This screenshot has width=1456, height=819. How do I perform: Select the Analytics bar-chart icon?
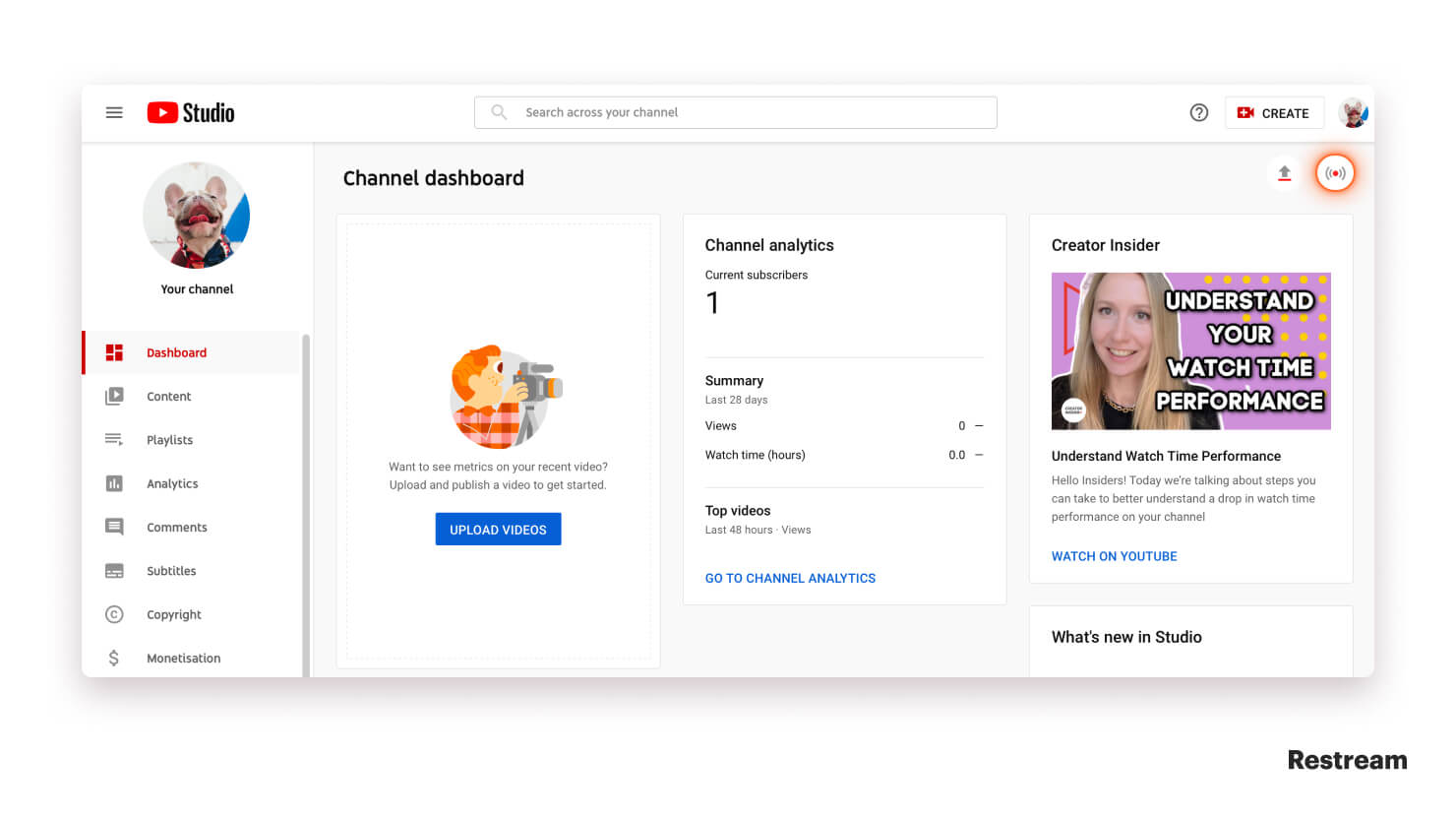click(113, 482)
